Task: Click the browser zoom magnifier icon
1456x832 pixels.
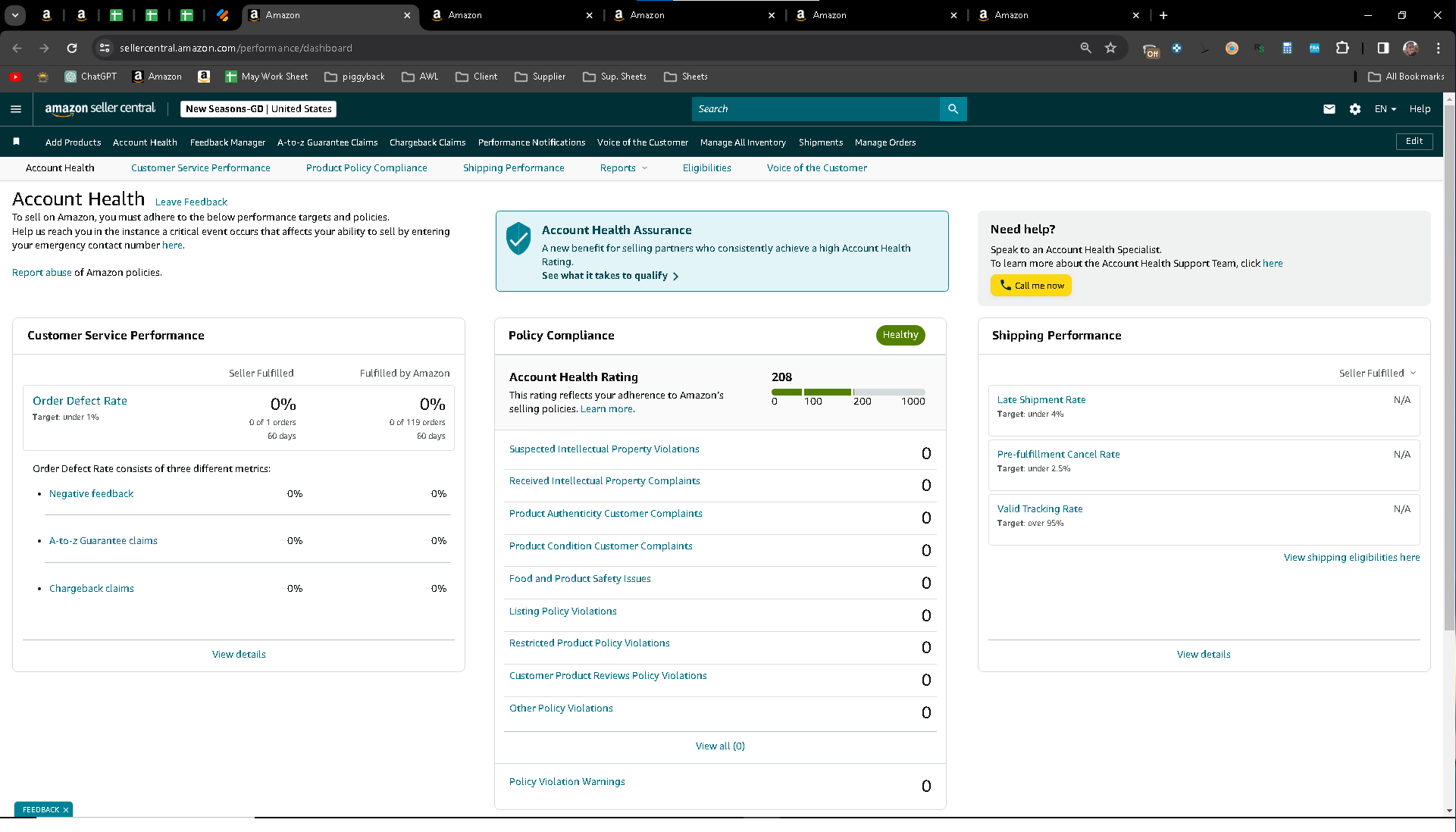Action: point(1085,48)
